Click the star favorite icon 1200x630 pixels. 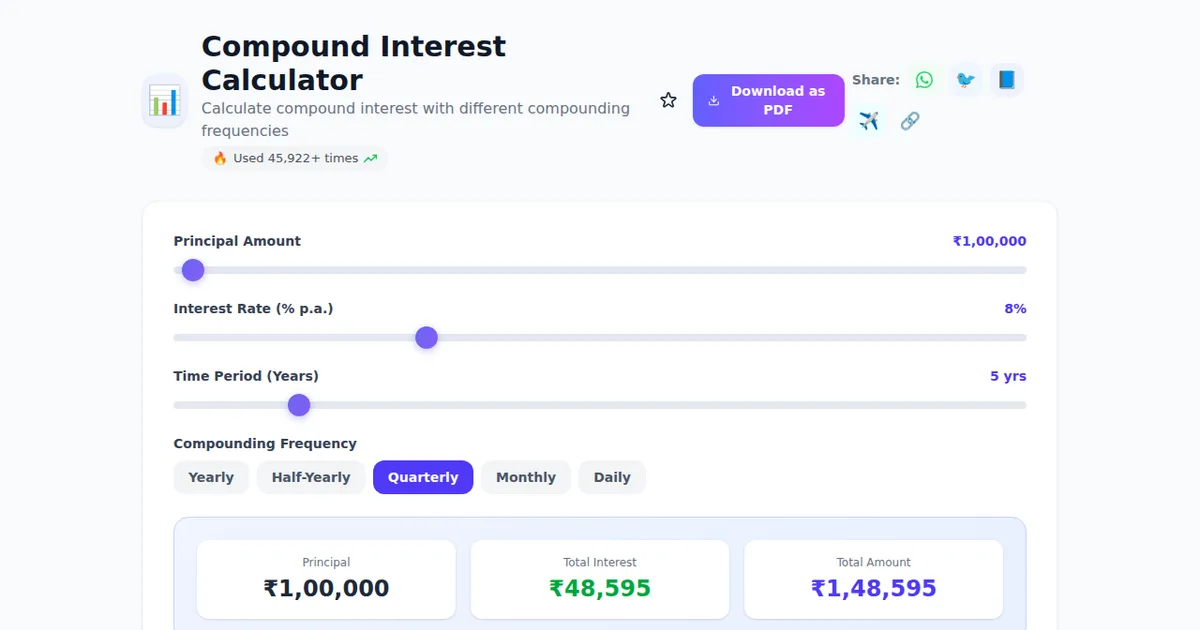(x=668, y=100)
